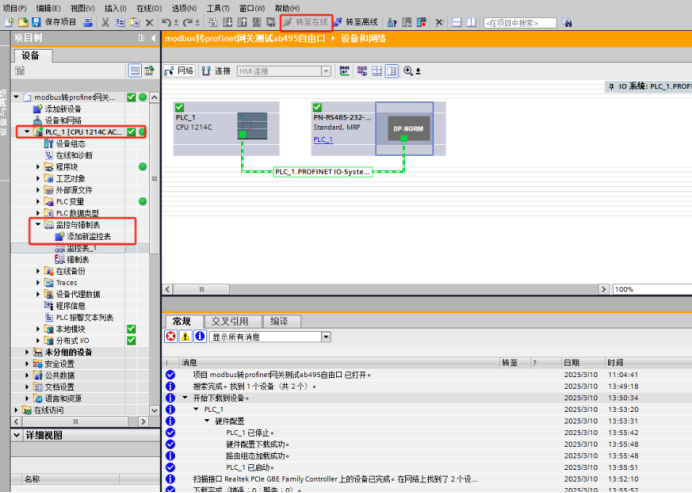The image size is (692, 493).
Task: Open the 工具(T) menu
Action: [218, 8]
